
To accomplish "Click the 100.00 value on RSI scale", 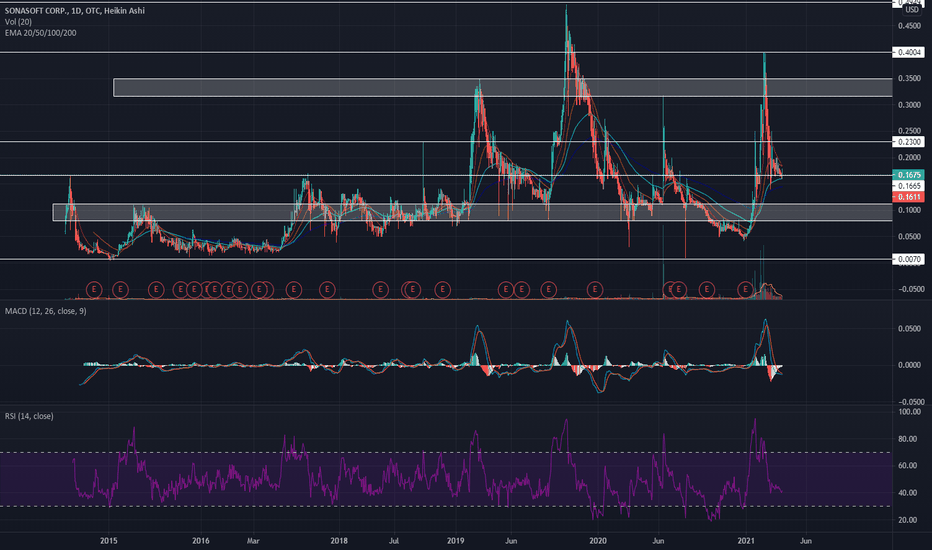I will [909, 411].
